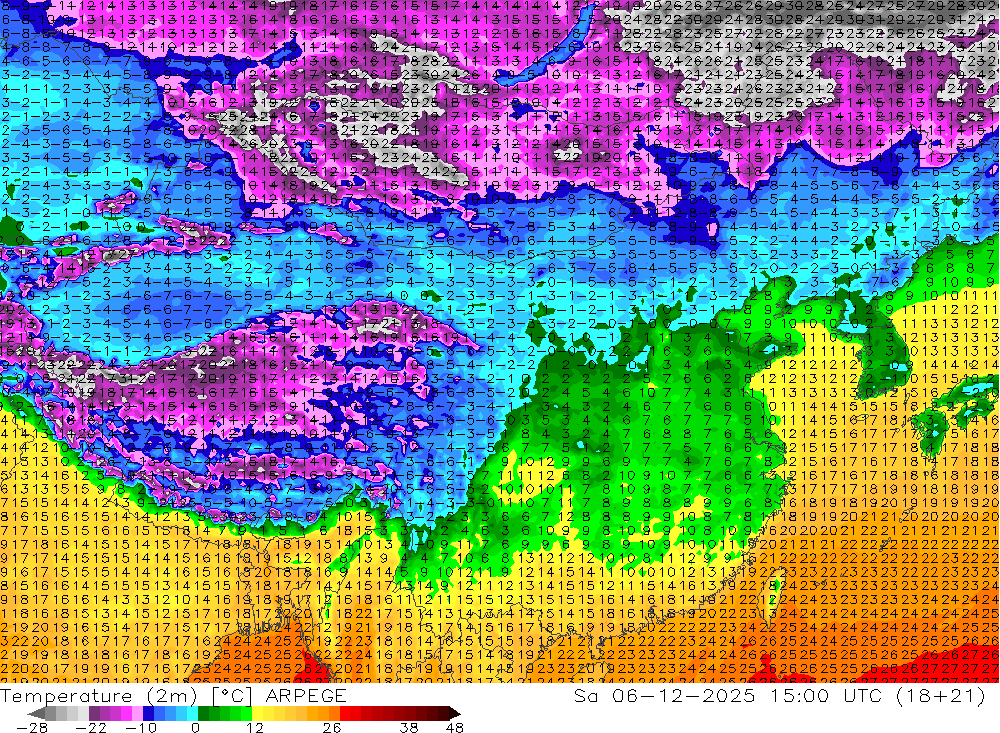Viewport: 1000px width, 733px height.
Task: Click the 38 label on the legend
Action: point(409,727)
